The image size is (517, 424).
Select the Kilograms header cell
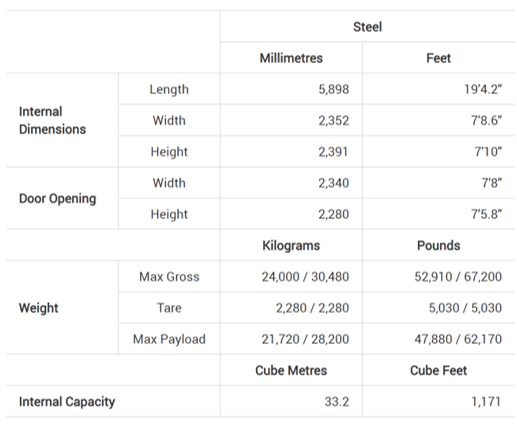[x=291, y=246]
